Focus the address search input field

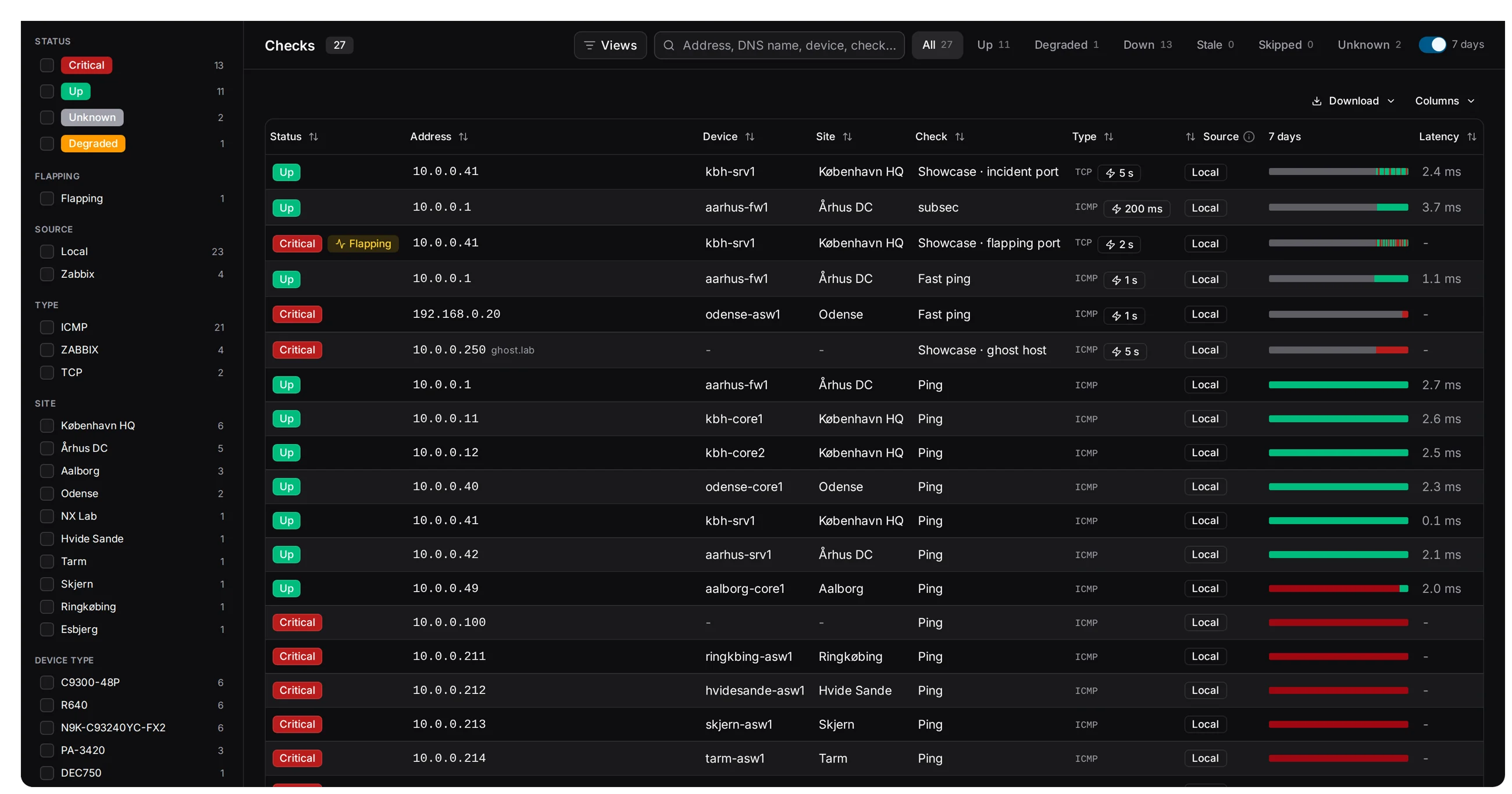[779, 45]
